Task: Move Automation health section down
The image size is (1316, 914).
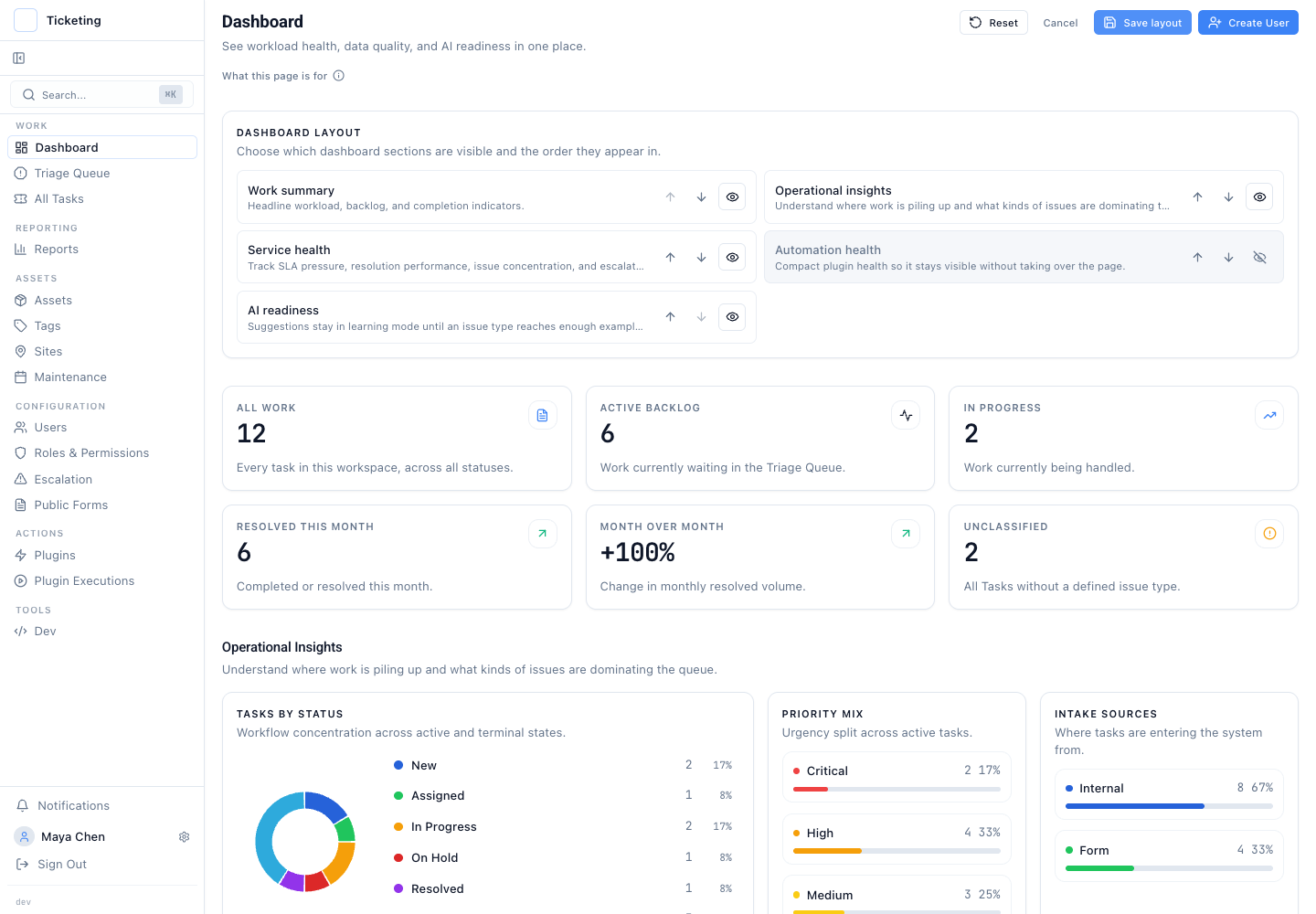Action: [1228, 258]
